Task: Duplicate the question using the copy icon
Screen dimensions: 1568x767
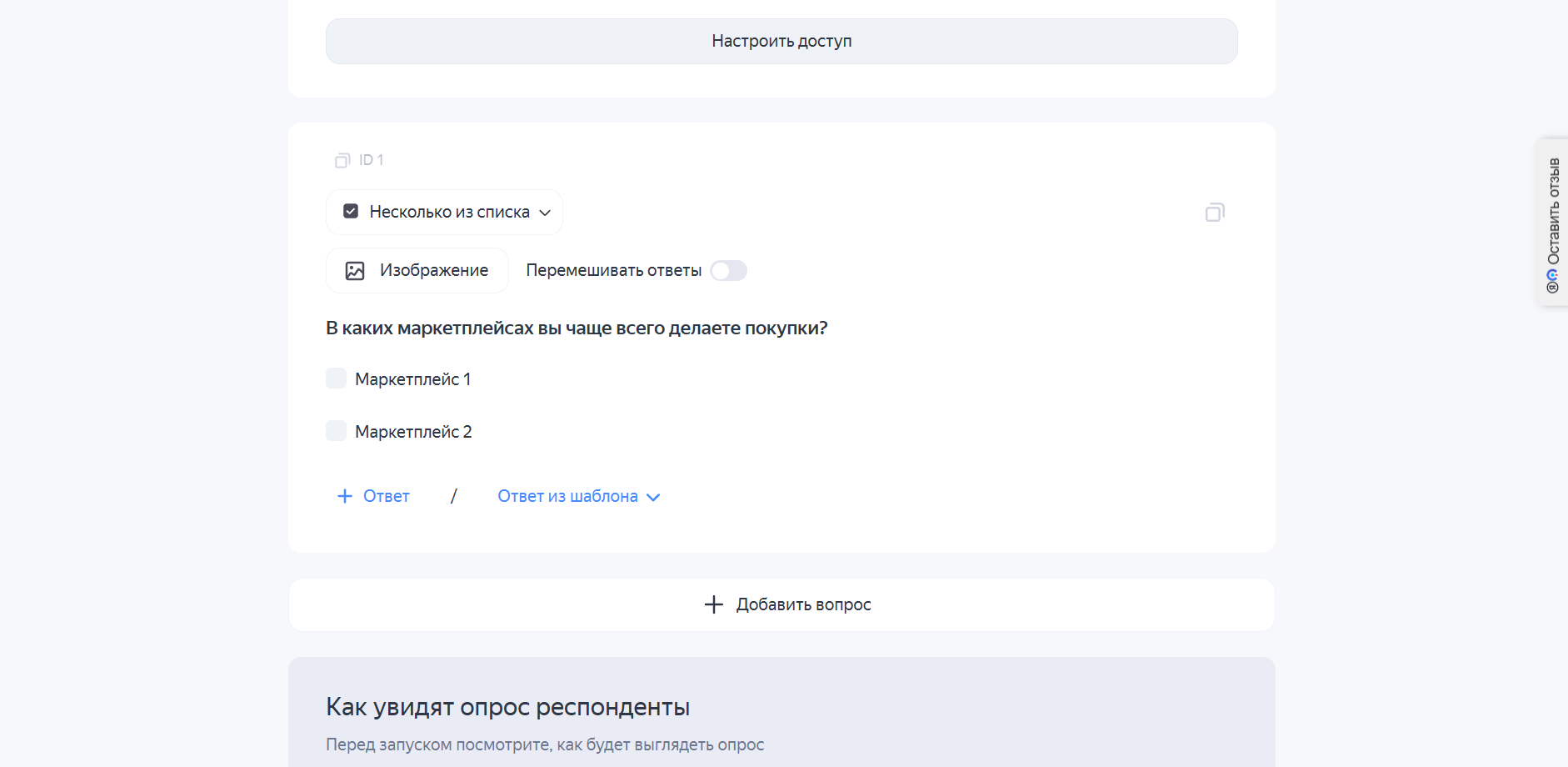Action: [1215, 213]
